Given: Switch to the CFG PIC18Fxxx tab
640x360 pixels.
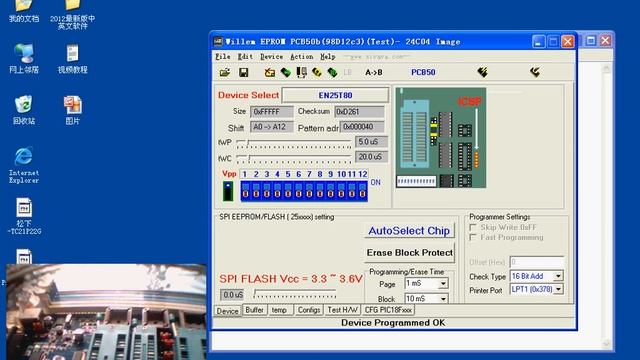Looking at the screenshot, I should click(x=388, y=310).
